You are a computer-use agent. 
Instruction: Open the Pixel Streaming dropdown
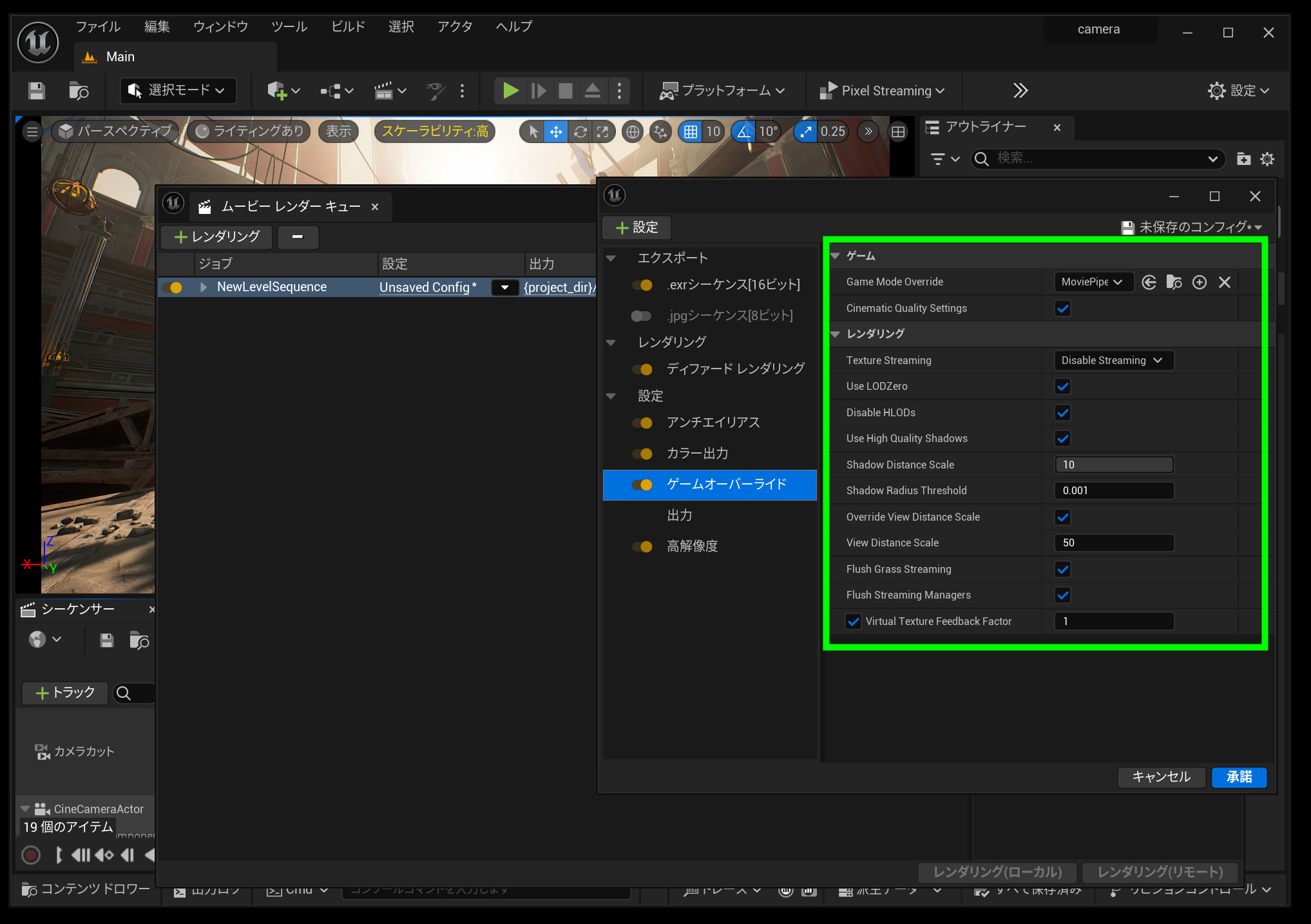[883, 91]
